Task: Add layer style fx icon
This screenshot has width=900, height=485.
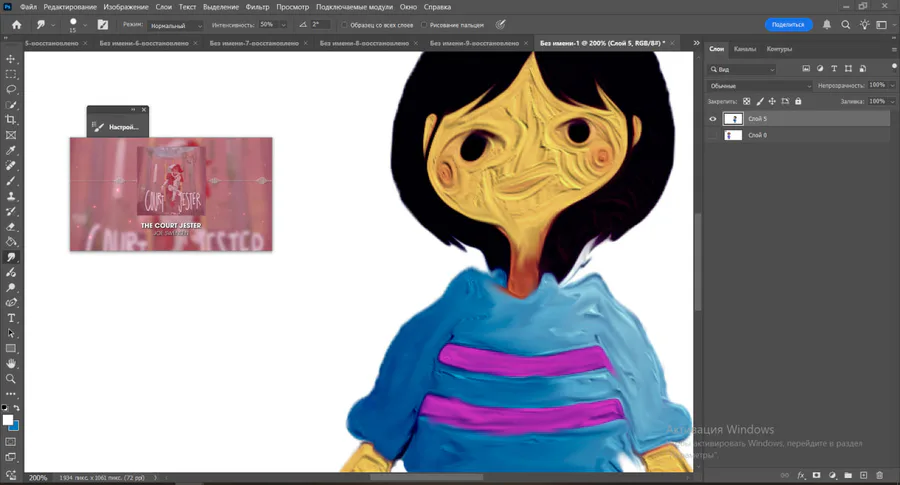Action: 801,475
